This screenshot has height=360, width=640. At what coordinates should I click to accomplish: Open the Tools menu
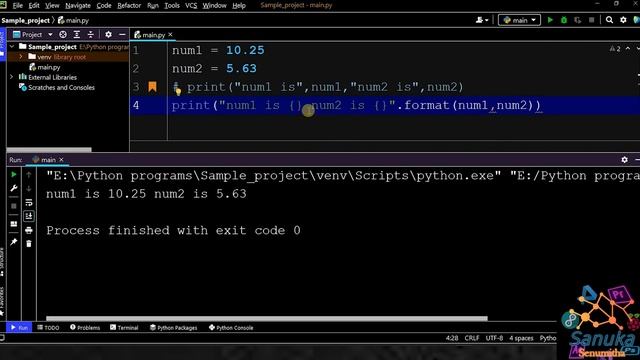tap(172, 5)
